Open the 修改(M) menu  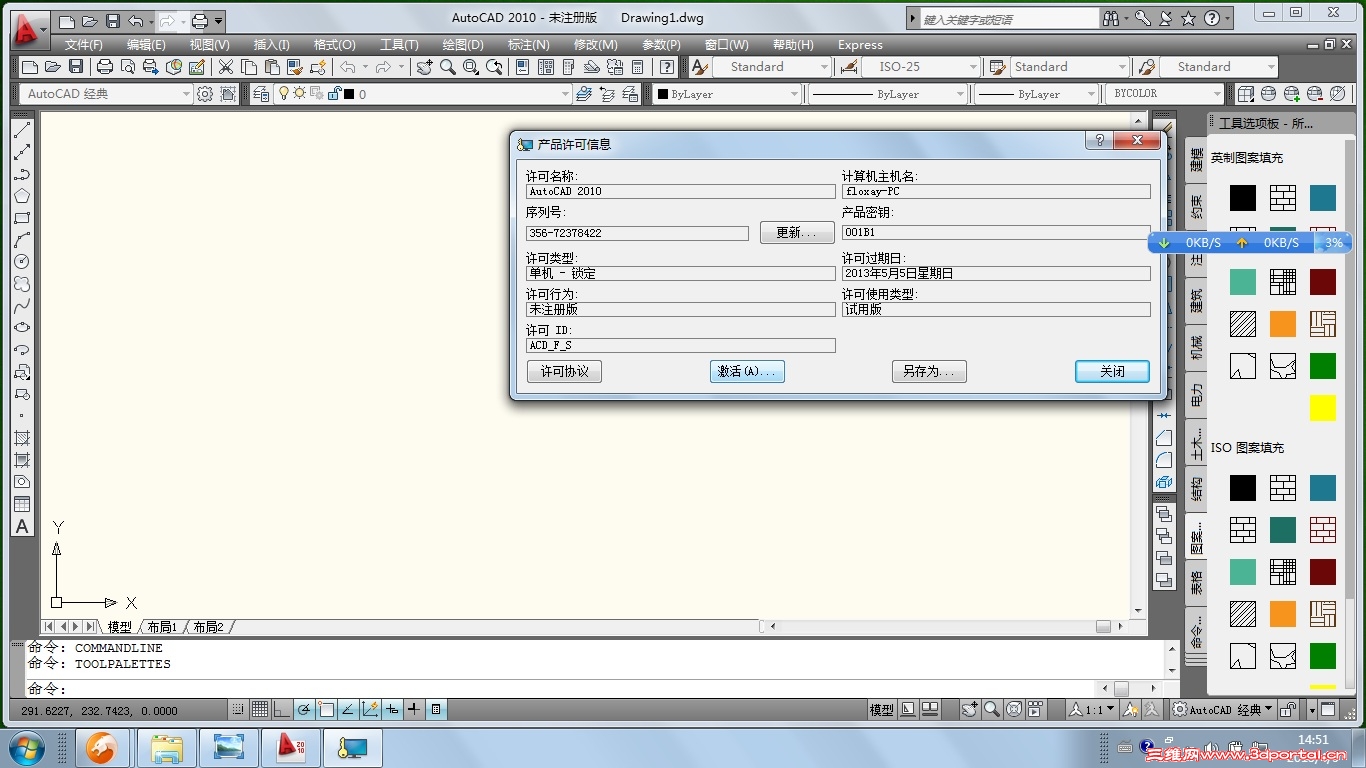pyautogui.click(x=595, y=45)
